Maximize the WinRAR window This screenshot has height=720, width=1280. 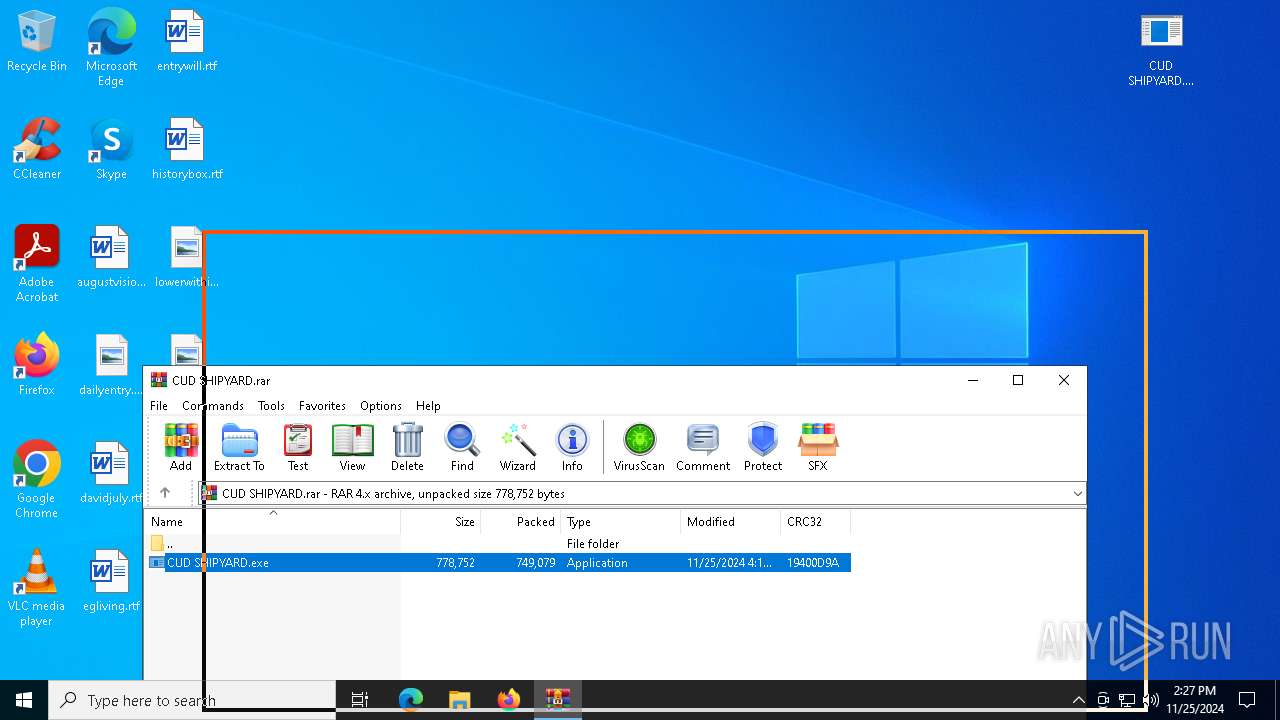pyautogui.click(x=1018, y=380)
